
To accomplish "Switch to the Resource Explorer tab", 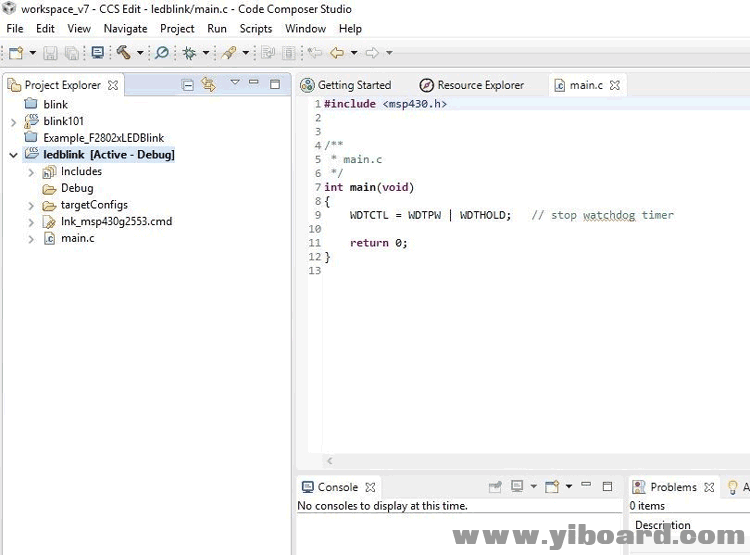I will click(x=472, y=85).
